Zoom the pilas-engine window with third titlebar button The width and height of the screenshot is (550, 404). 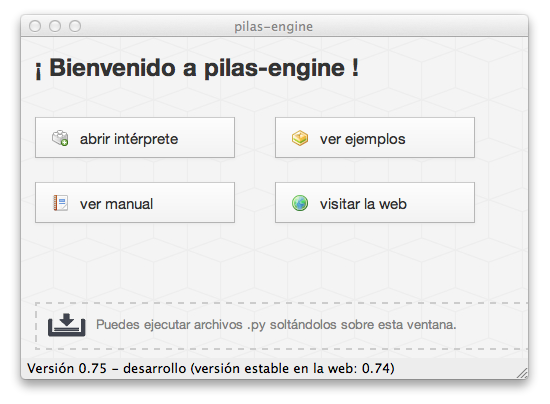coord(75,26)
